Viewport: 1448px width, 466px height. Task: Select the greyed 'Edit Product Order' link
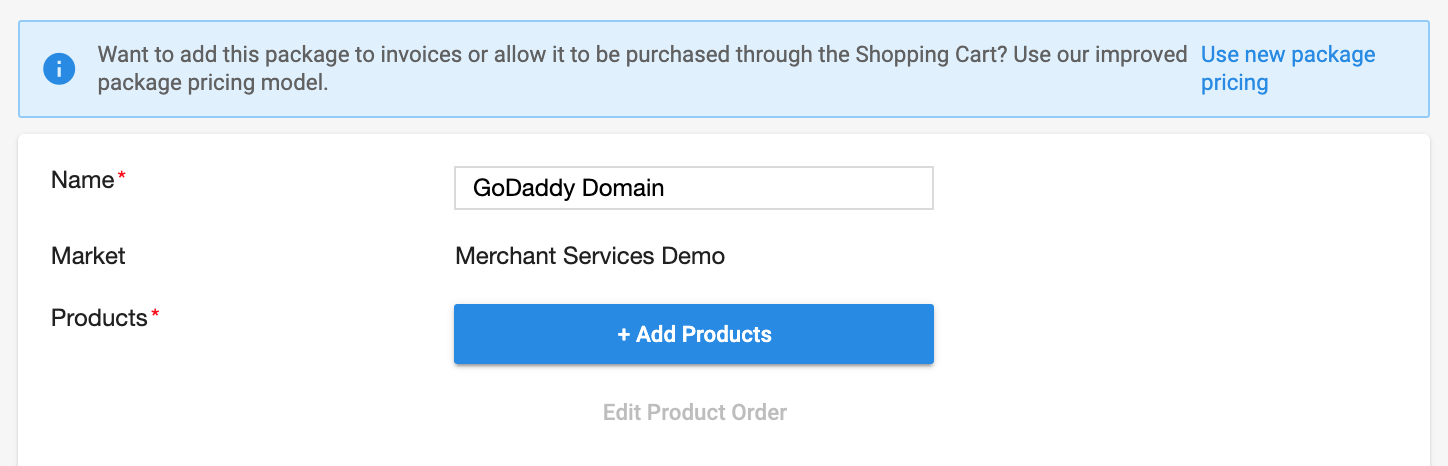tap(694, 412)
